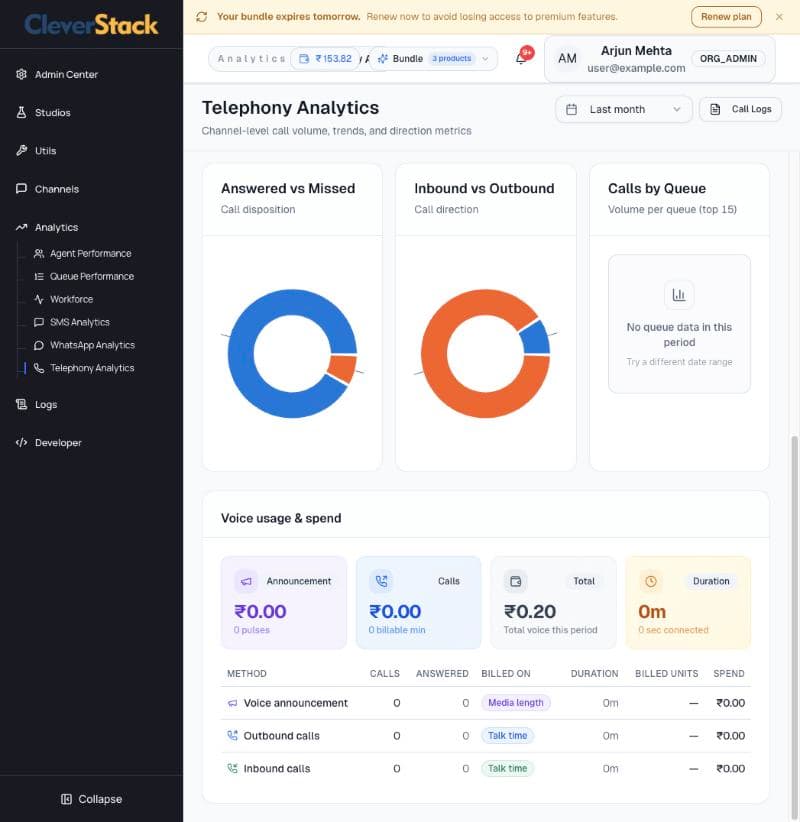Viewport: 800px width, 822px height.
Task: Click the AM user avatar
Action: [567, 59]
